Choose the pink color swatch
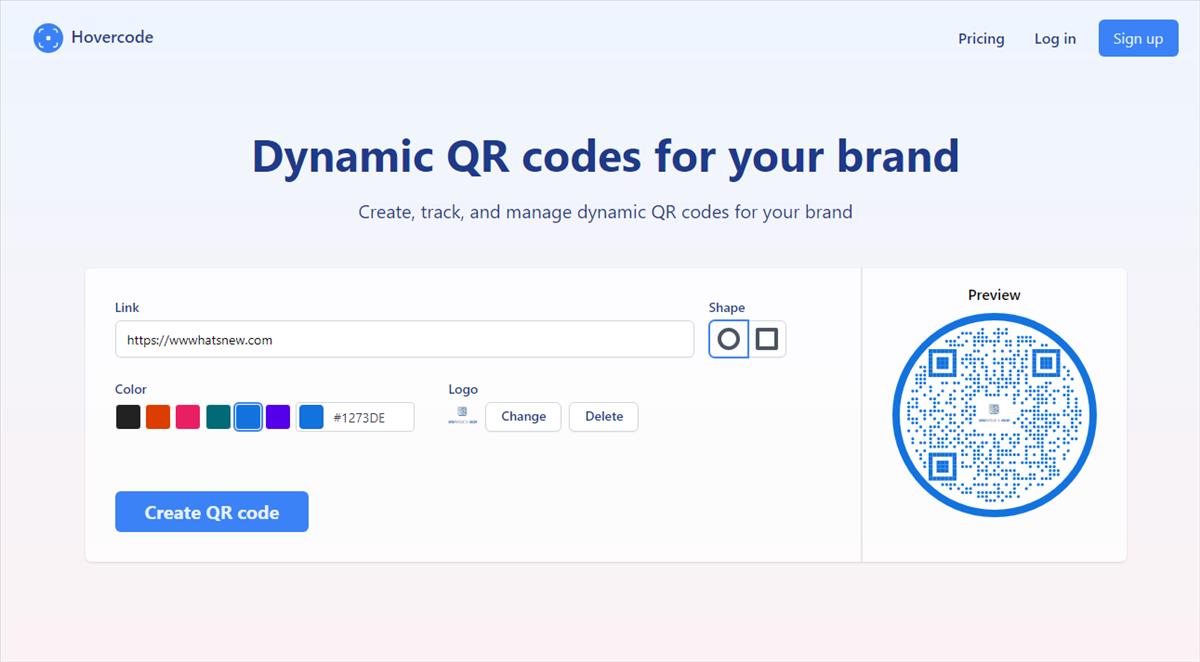The width and height of the screenshot is (1200, 662). click(188, 417)
